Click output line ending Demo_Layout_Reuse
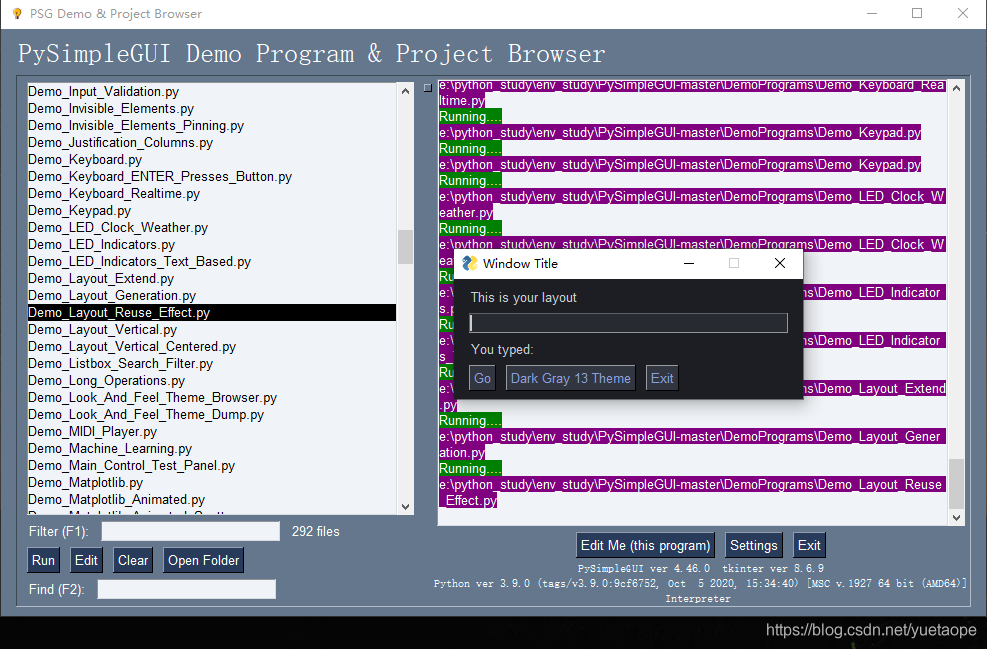Screen dimensions: 987x649 [691, 484]
